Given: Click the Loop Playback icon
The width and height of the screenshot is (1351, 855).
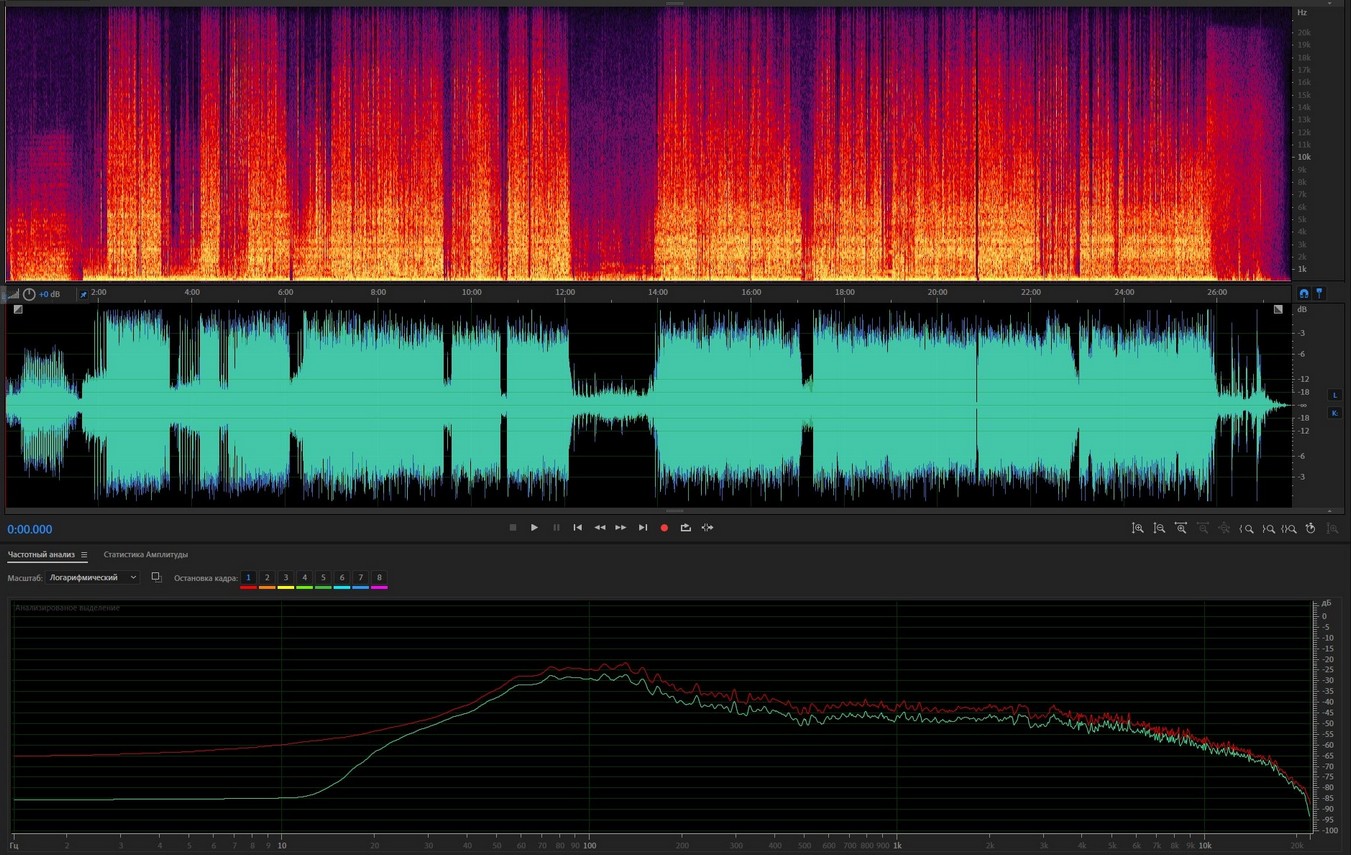Looking at the screenshot, I should (686, 528).
